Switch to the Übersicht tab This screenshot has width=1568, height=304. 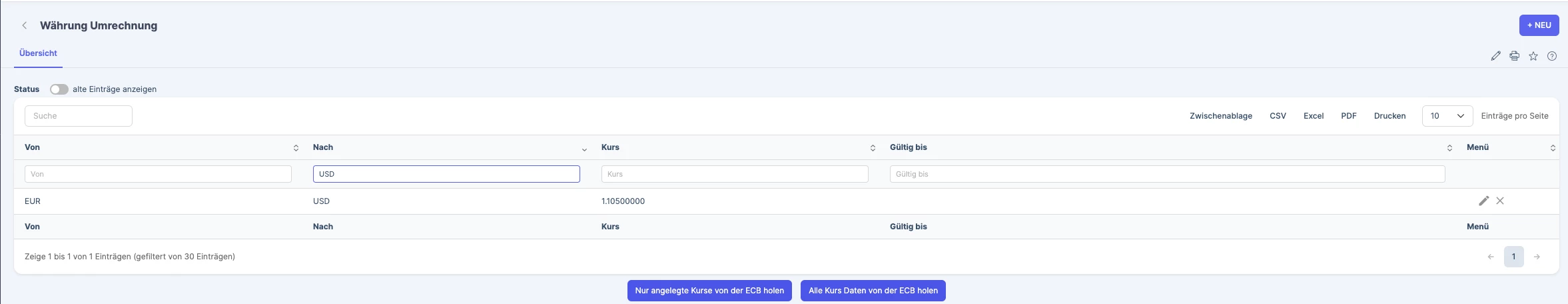[38, 53]
